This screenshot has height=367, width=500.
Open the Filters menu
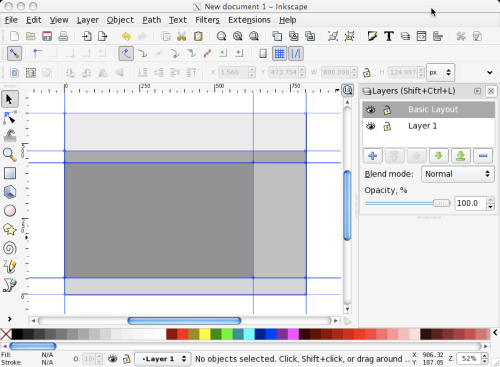207,20
